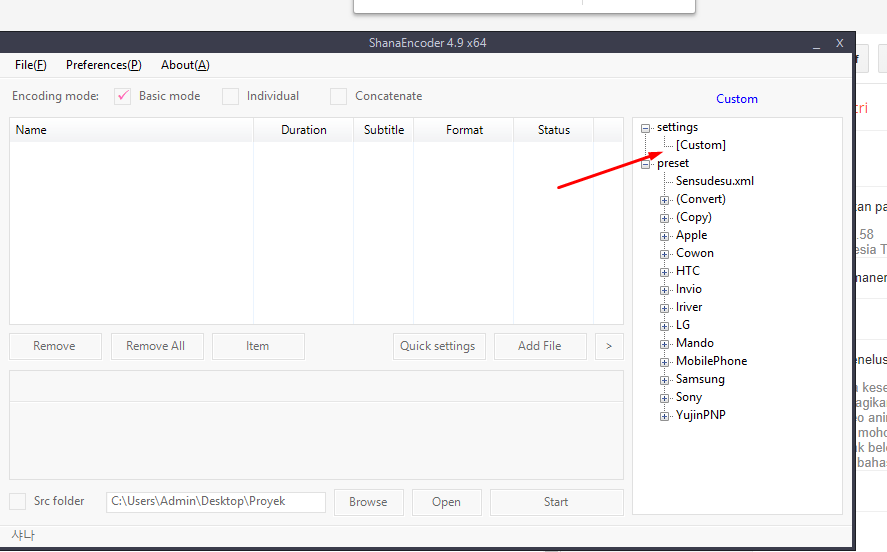Click the Add File button

(x=540, y=346)
